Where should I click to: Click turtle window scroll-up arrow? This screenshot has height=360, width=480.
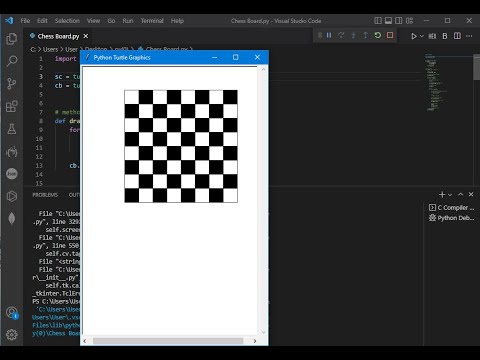(x=264, y=69)
